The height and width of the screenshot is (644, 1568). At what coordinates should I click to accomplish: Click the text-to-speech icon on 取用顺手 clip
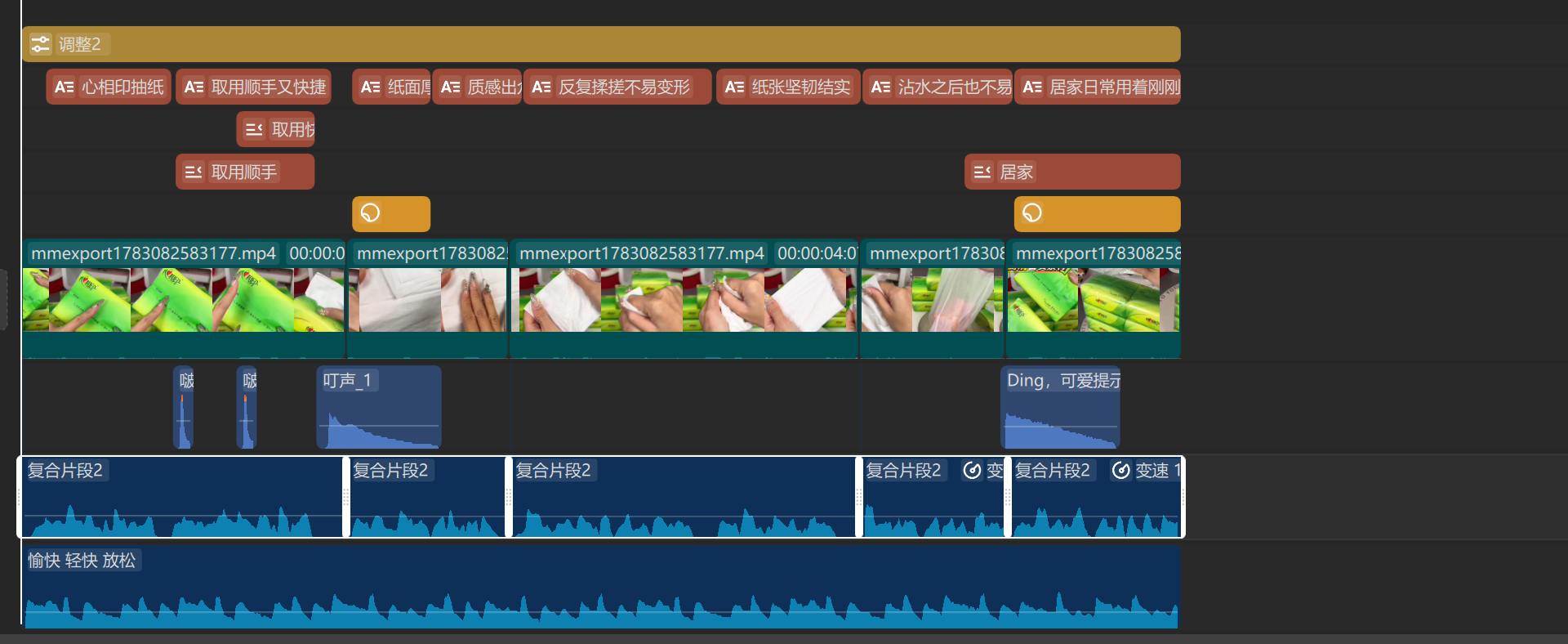point(194,172)
